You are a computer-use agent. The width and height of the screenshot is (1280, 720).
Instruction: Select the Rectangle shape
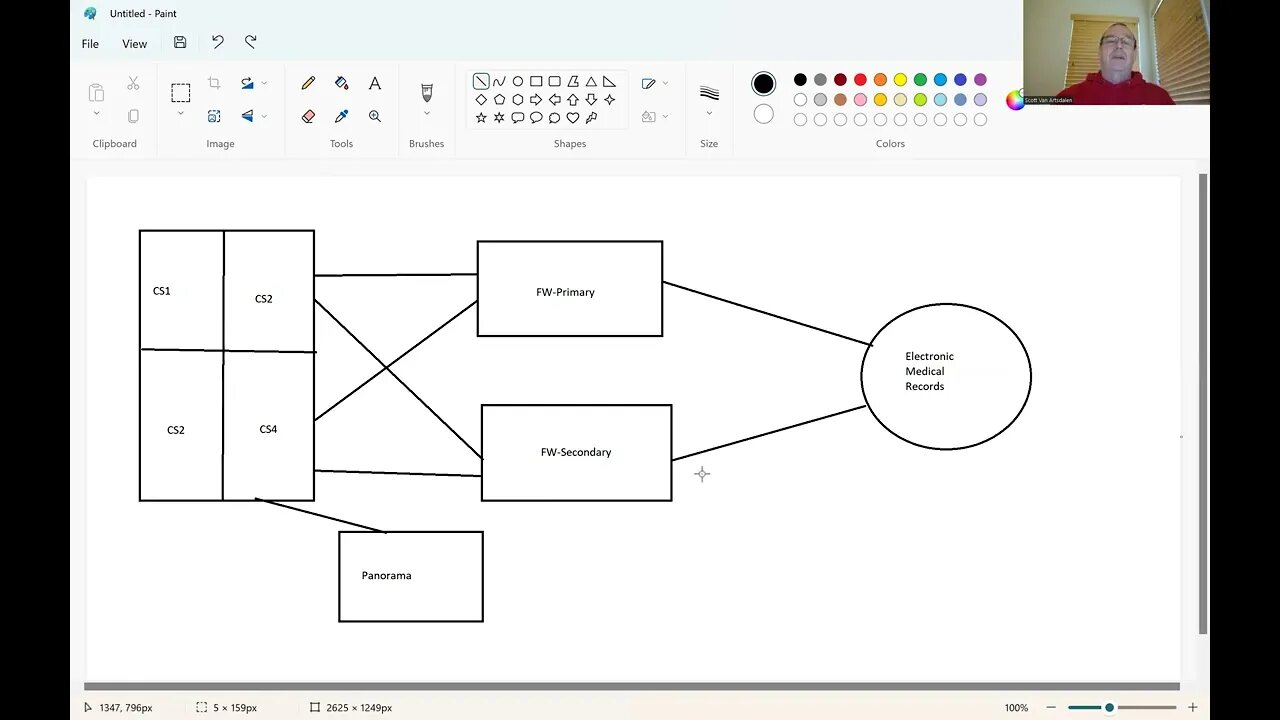coord(536,81)
